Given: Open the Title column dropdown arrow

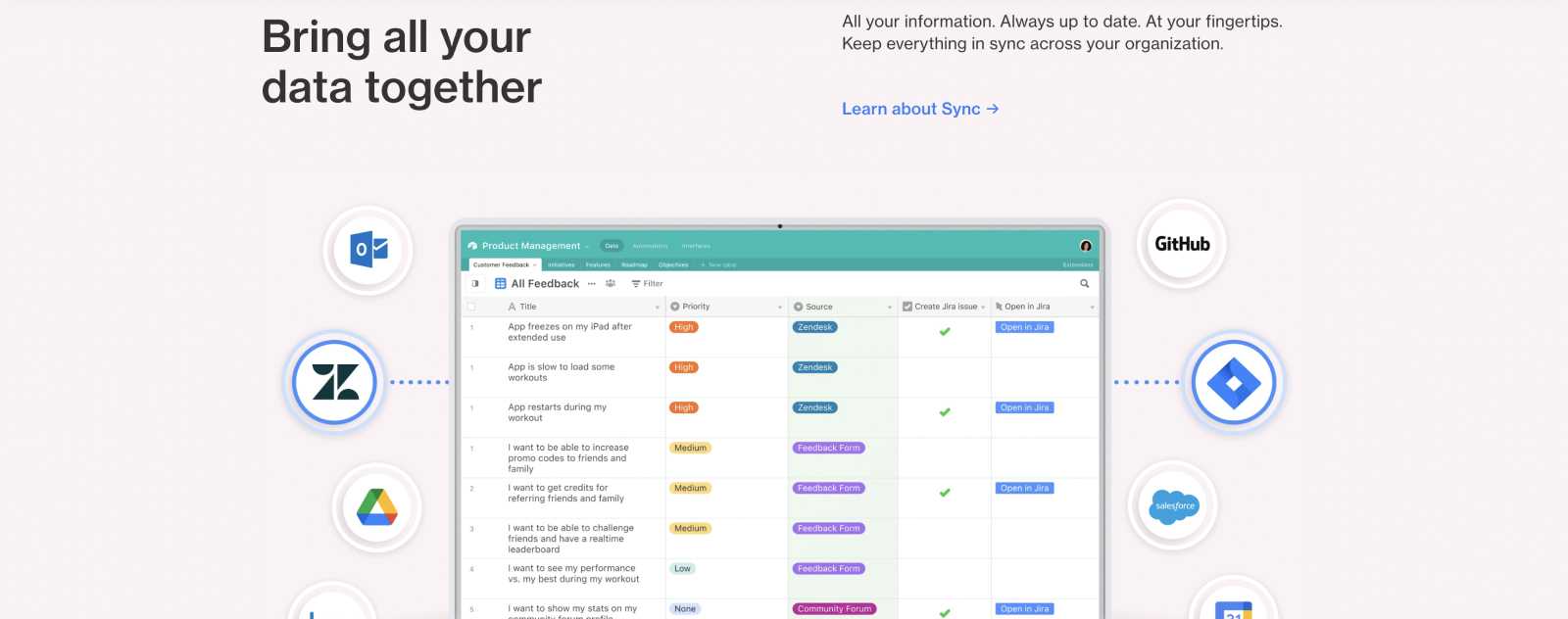Looking at the screenshot, I should point(658,308).
